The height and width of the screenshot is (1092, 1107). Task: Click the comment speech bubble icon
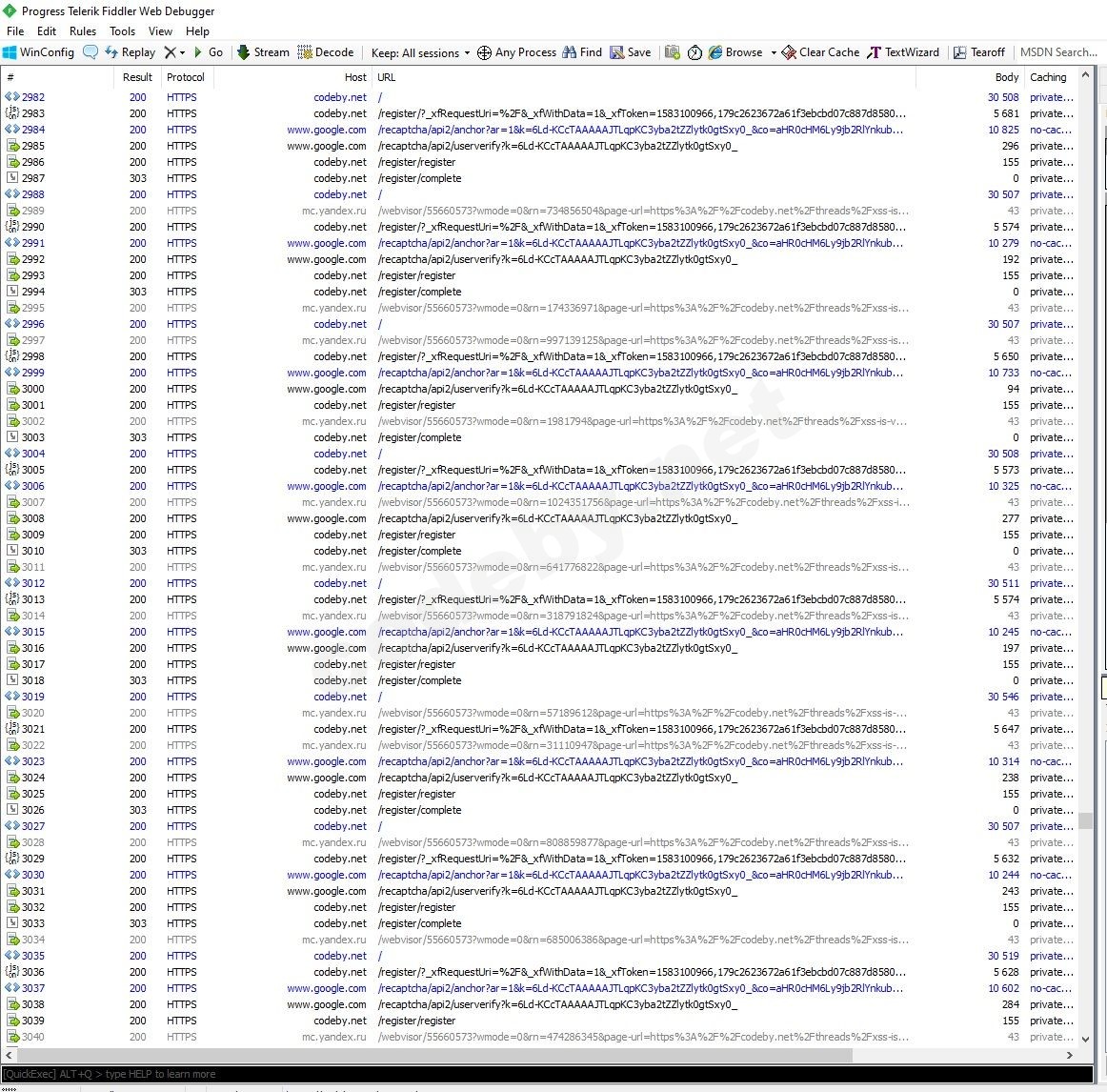pos(91,52)
